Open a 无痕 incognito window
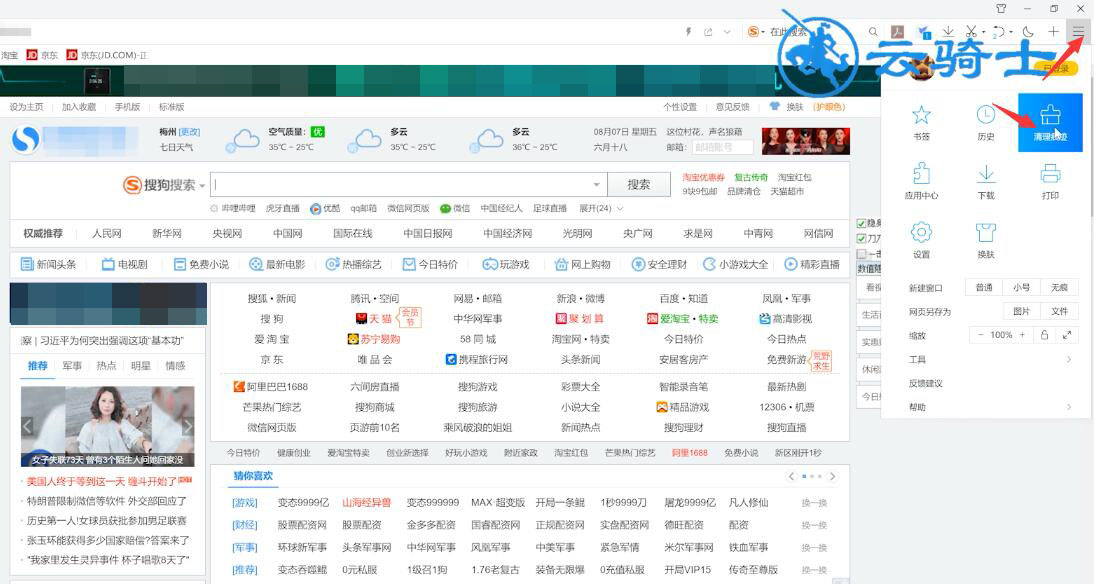The width and height of the screenshot is (1094, 584). coord(1059,287)
